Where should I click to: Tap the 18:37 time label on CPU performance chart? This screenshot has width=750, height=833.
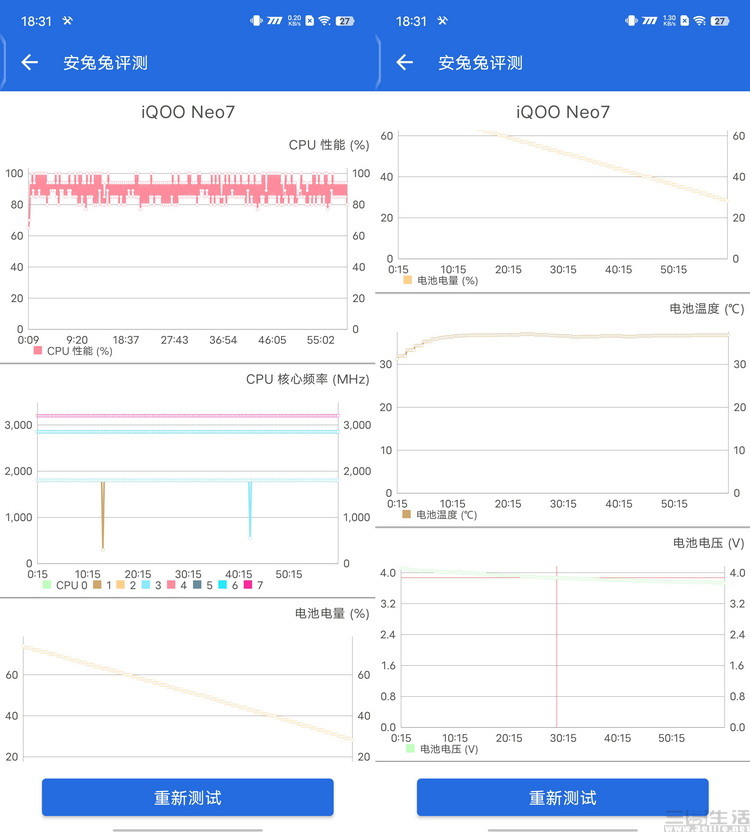click(x=125, y=340)
